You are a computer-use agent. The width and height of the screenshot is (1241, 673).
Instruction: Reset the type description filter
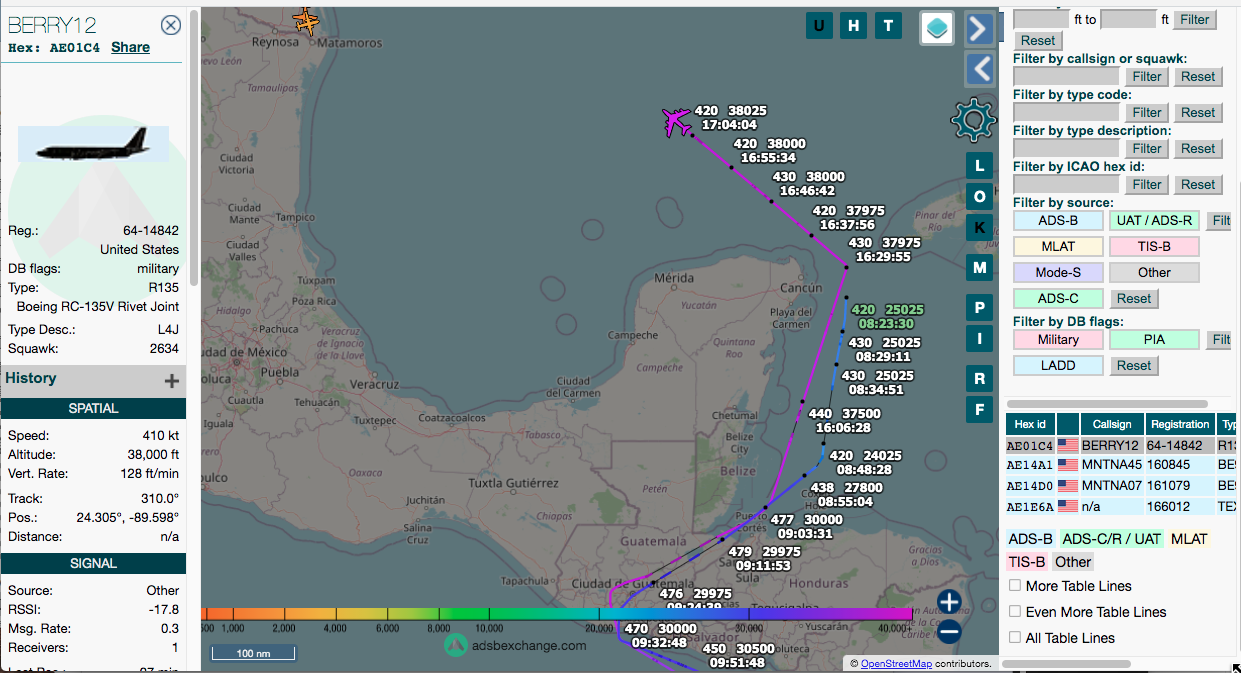[x=1198, y=148]
